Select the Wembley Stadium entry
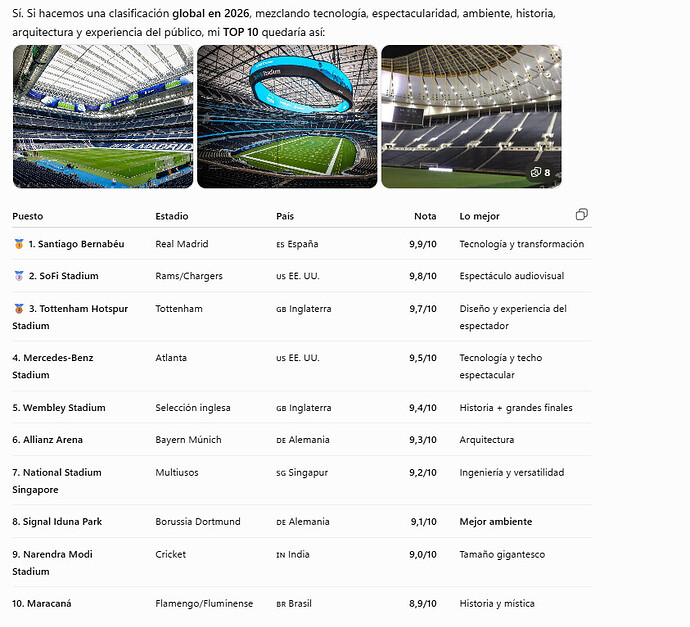Screen dimensions: 690x627 click(59, 408)
